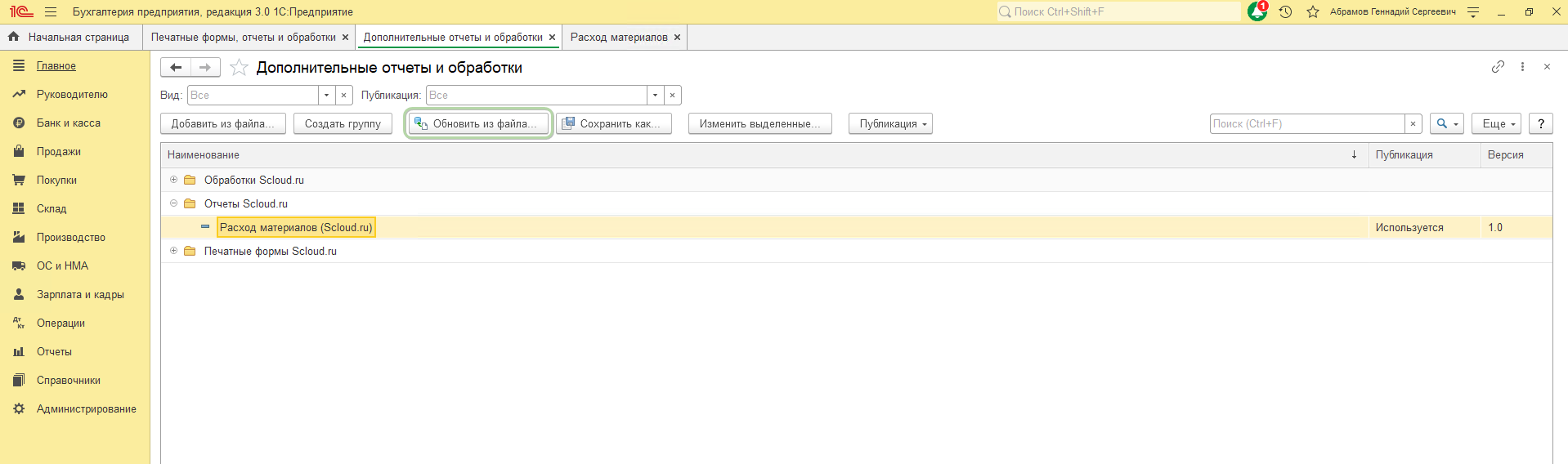Open the Еще menu

1496,123
